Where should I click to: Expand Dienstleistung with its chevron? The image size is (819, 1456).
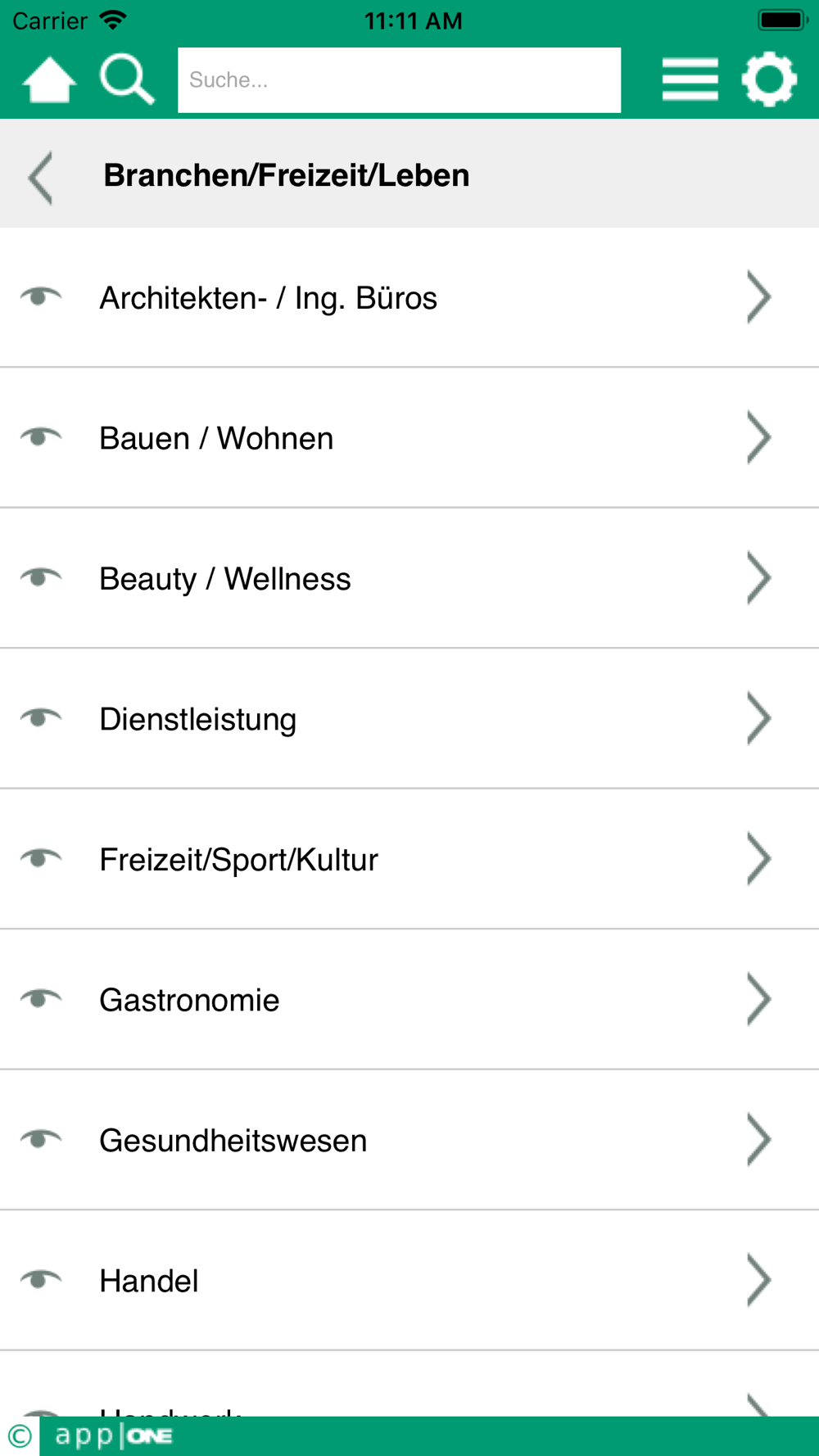(758, 718)
